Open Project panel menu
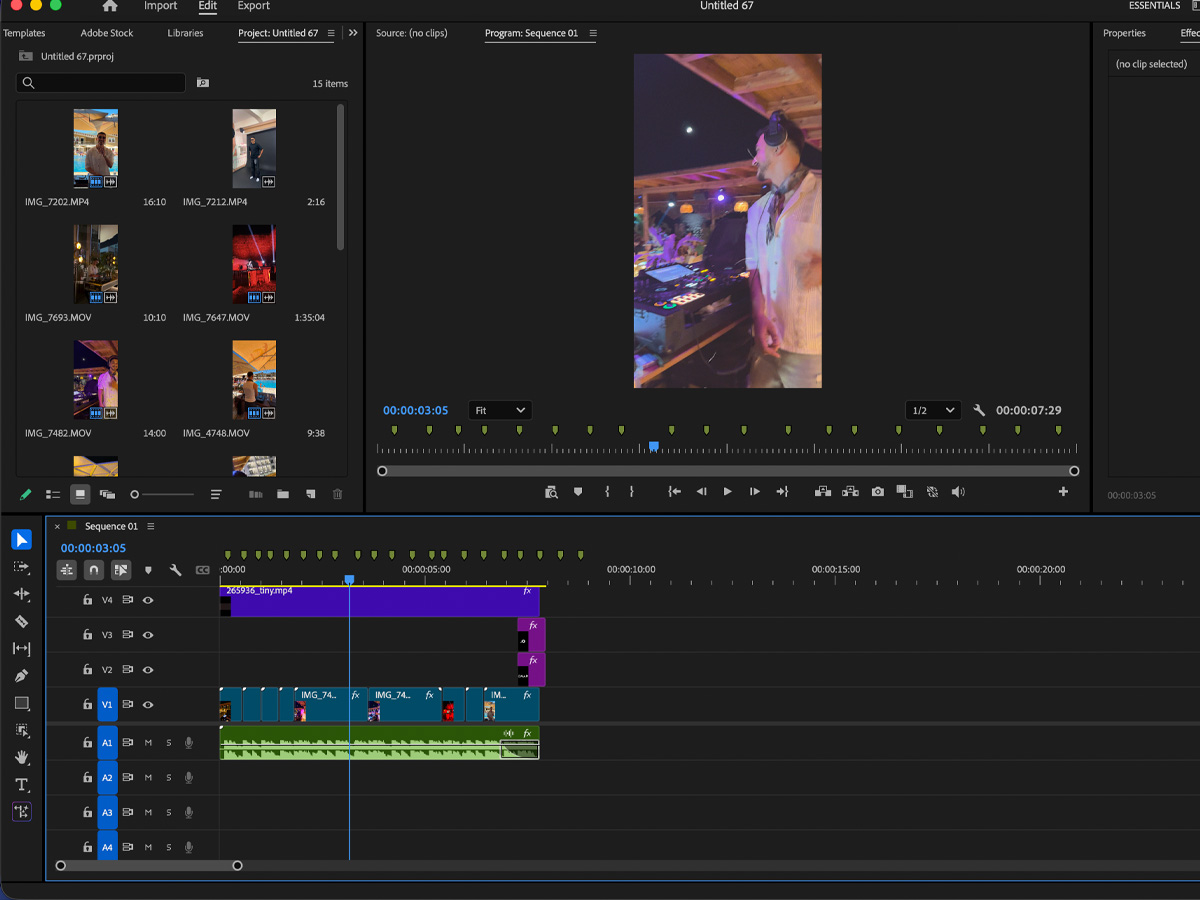Image resolution: width=1200 pixels, height=900 pixels. click(331, 33)
